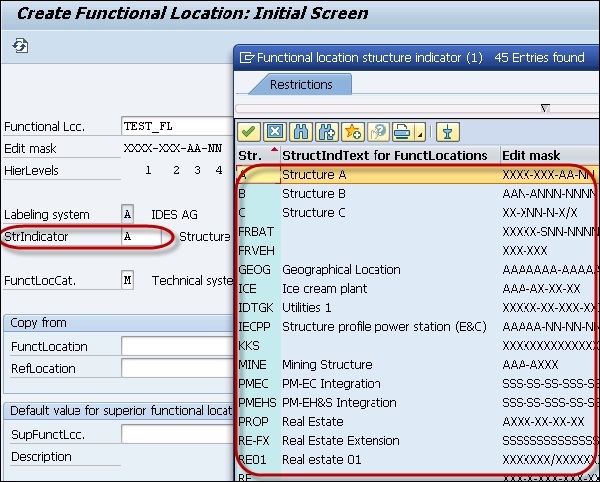Select the Structure B row

click(x=314, y=193)
